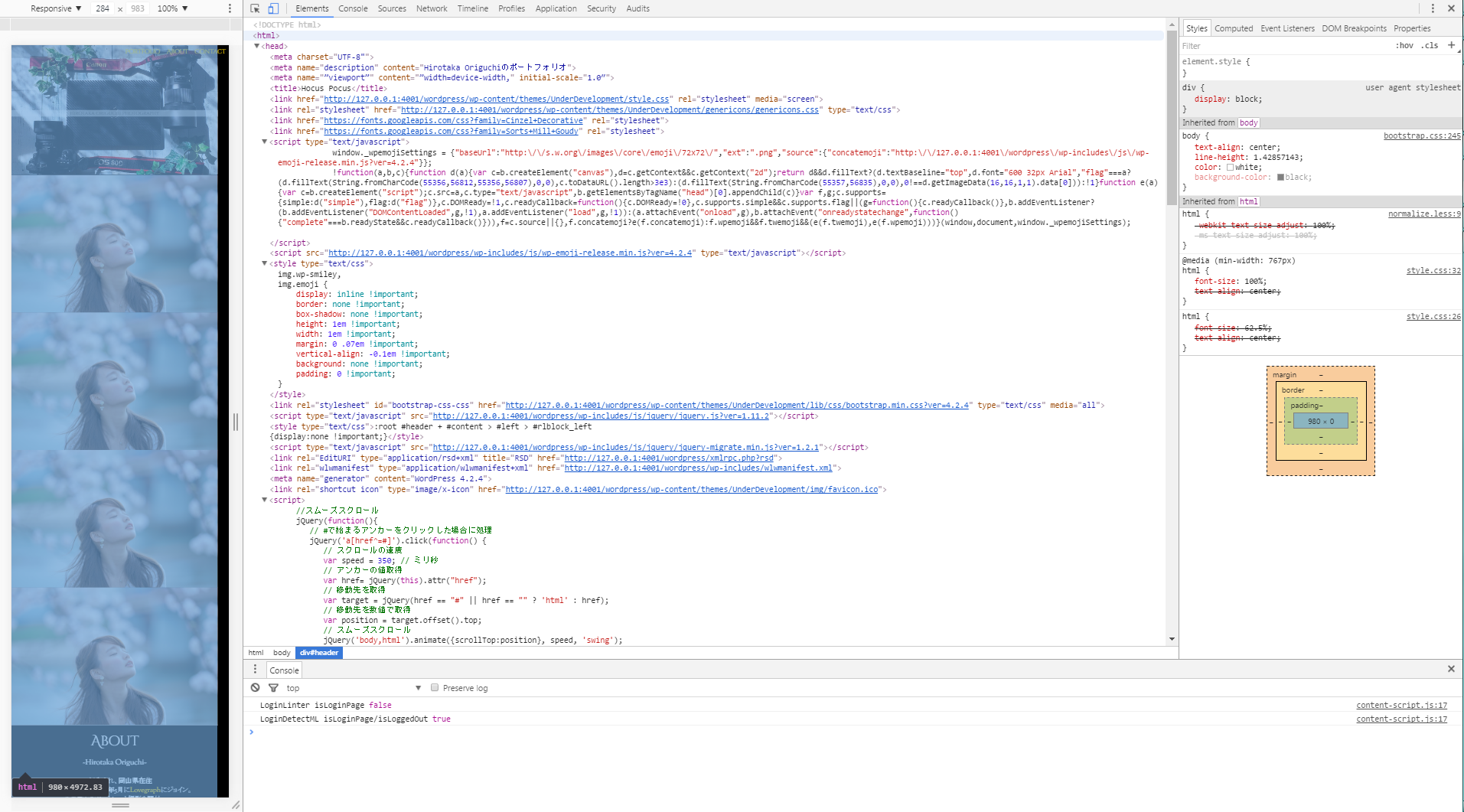Open the console drawer three-dot menu

tap(256, 670)
